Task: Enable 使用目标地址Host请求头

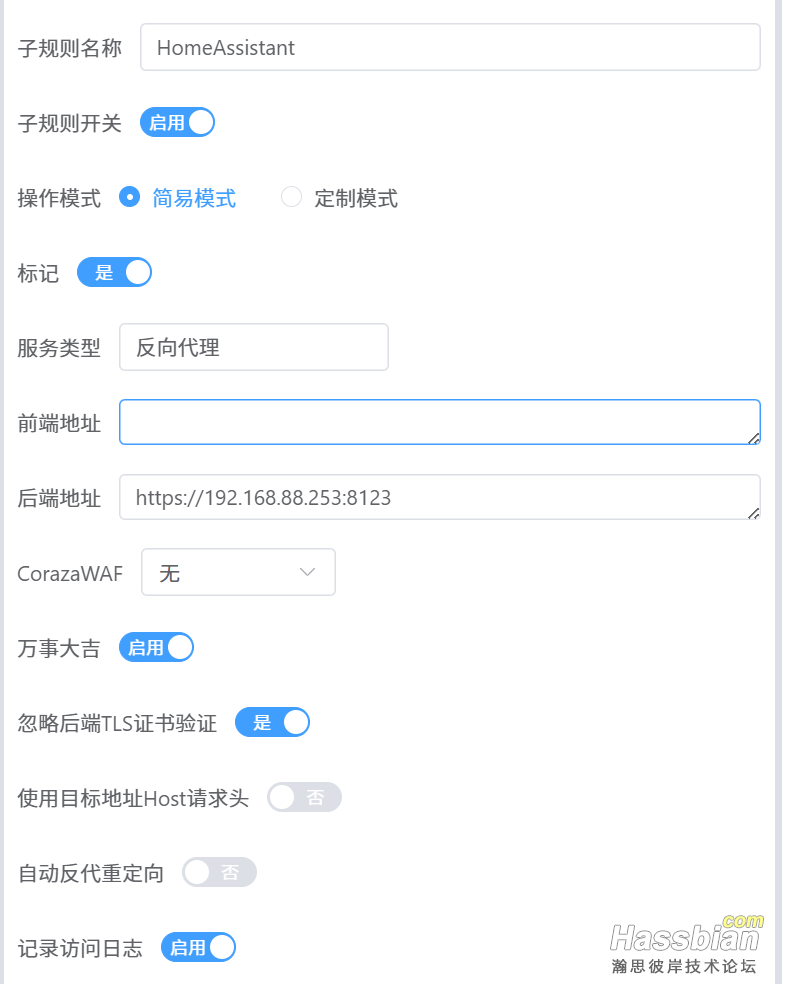Action: pos(304,797)
